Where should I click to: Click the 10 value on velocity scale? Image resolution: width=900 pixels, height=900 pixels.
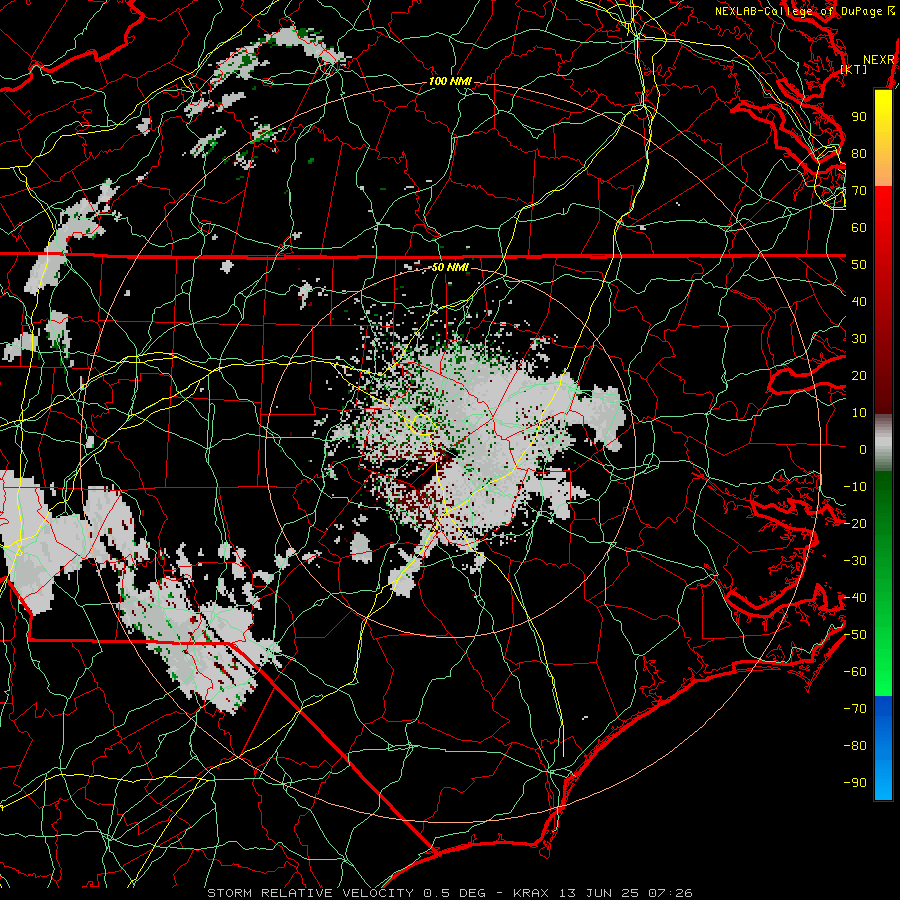859,413
